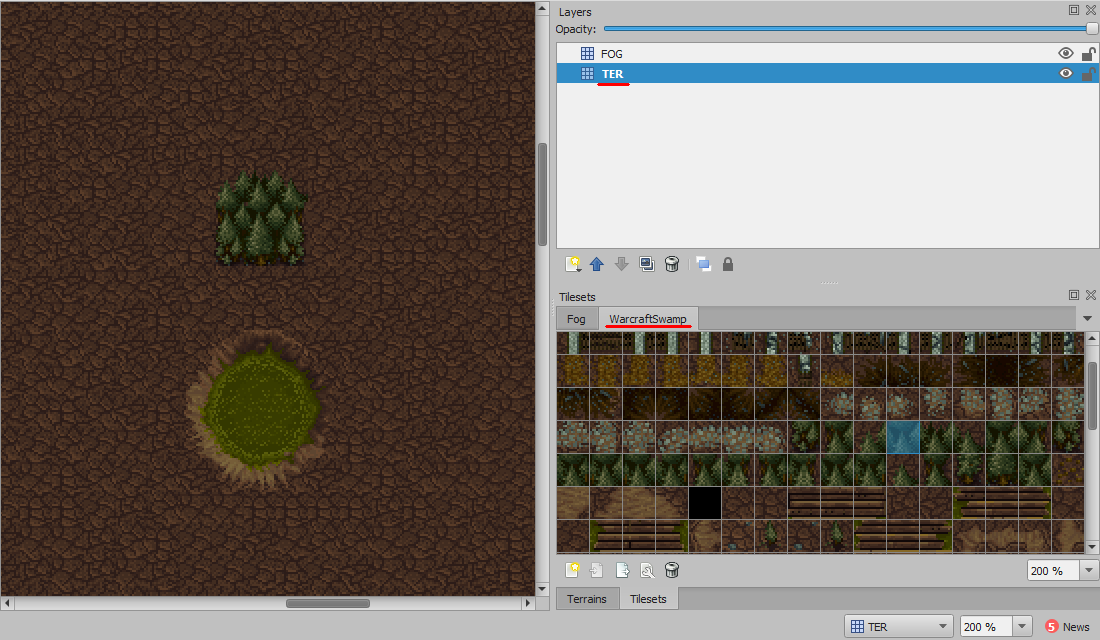
Task: Click the layer Opacity slider handle
Action: (1092, 29)
